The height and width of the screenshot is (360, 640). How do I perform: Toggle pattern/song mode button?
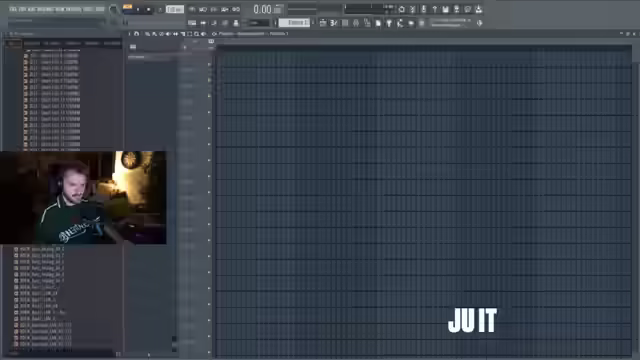click(127, 7)
